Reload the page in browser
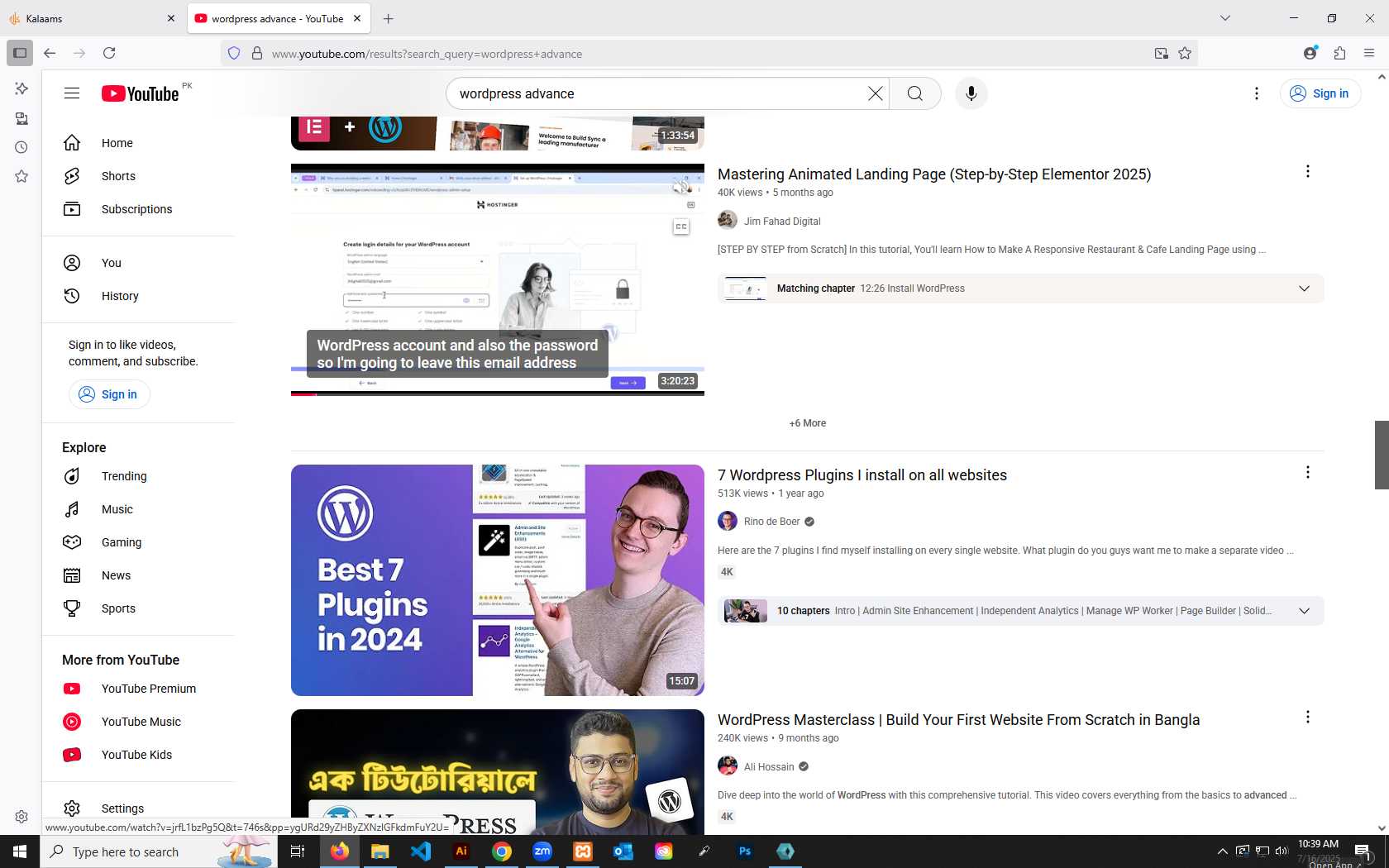The height and width of the screenshot is (868, 1389). click(x=109, y=53)
